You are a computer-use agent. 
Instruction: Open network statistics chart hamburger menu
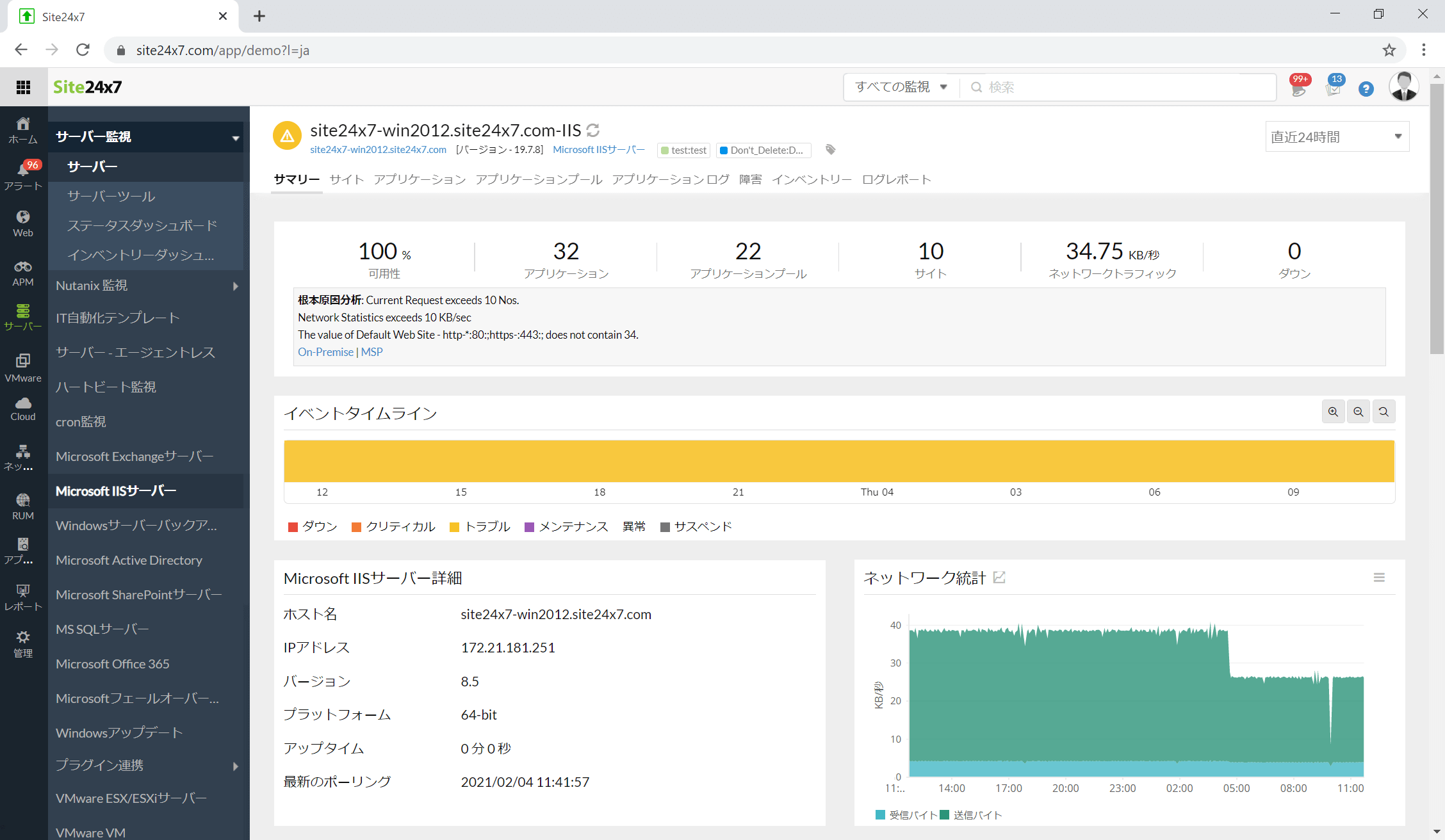[x=1379, y=577]
